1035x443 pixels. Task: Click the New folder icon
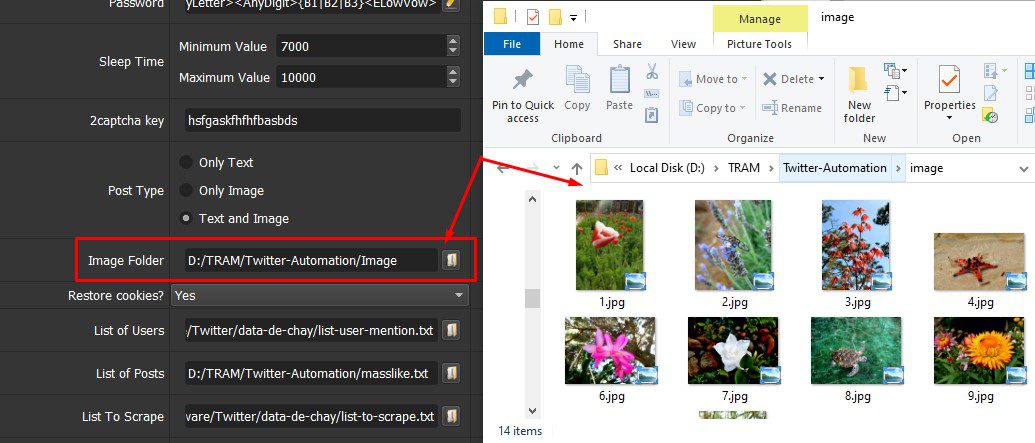coord(858,80)
